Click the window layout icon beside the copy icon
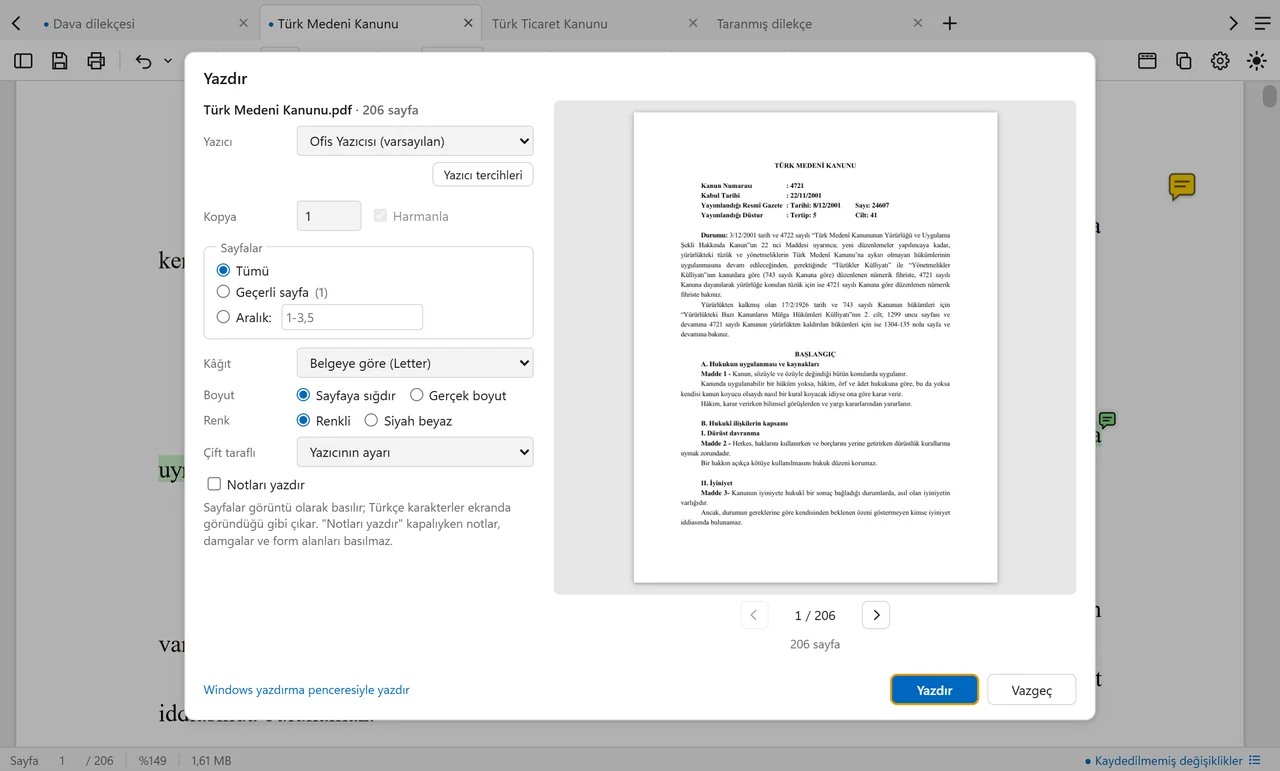The height and width of the screenshot is (771, 1280). (x=1147, y=61)
